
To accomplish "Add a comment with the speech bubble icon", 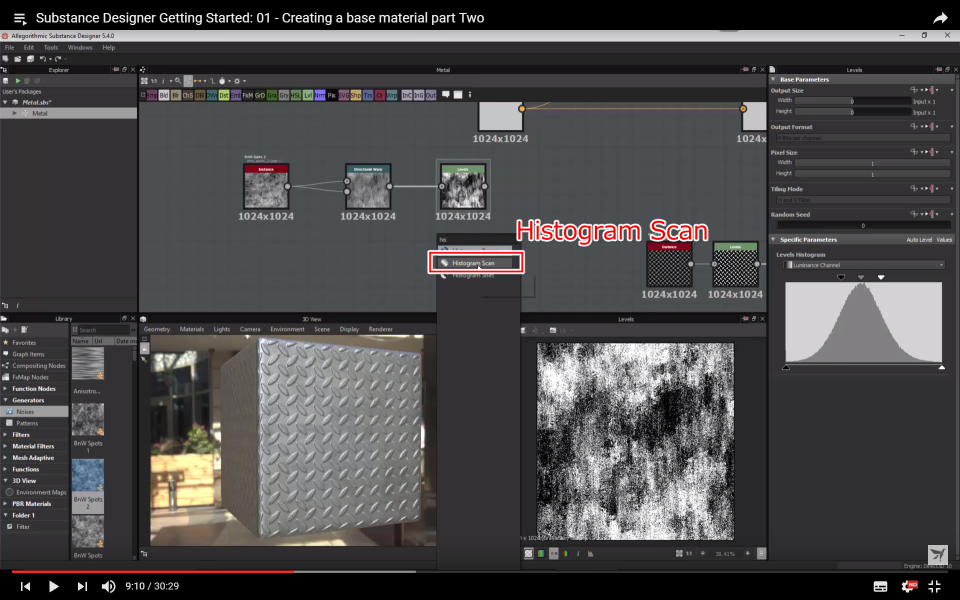I will coord(446,95).
